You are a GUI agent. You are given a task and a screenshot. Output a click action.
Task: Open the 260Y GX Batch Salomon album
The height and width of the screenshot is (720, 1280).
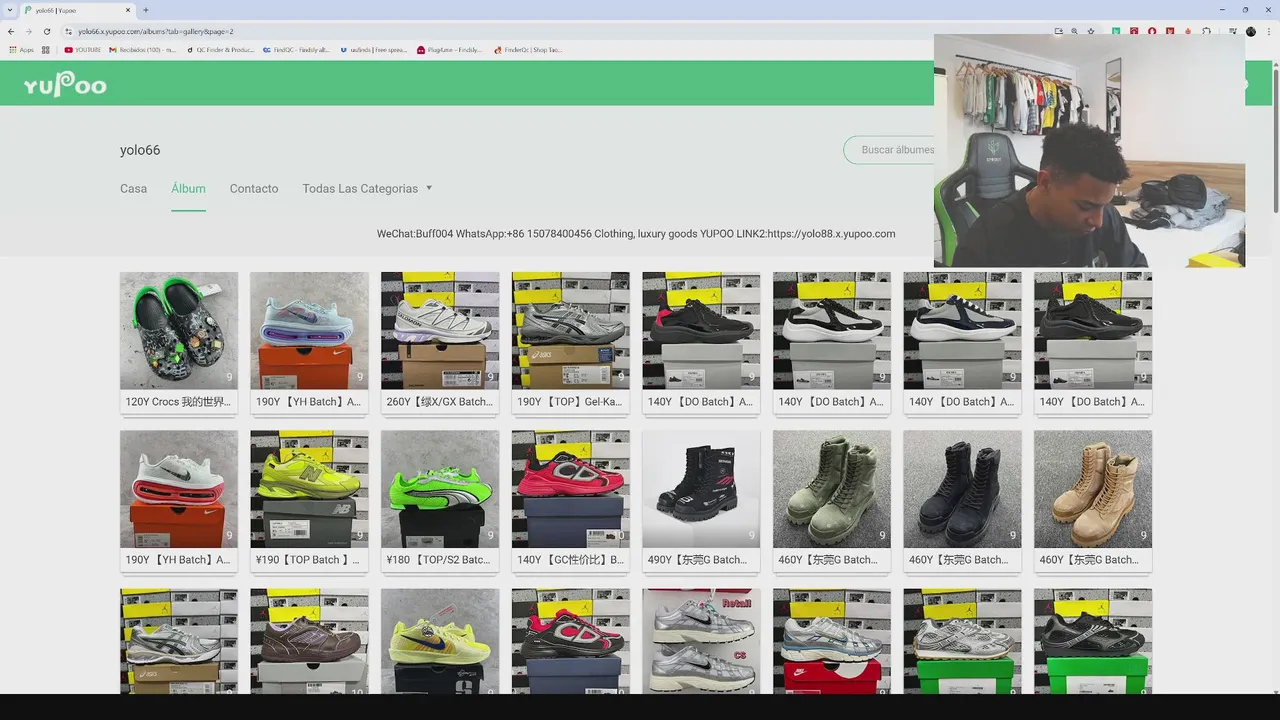(440, 331)
